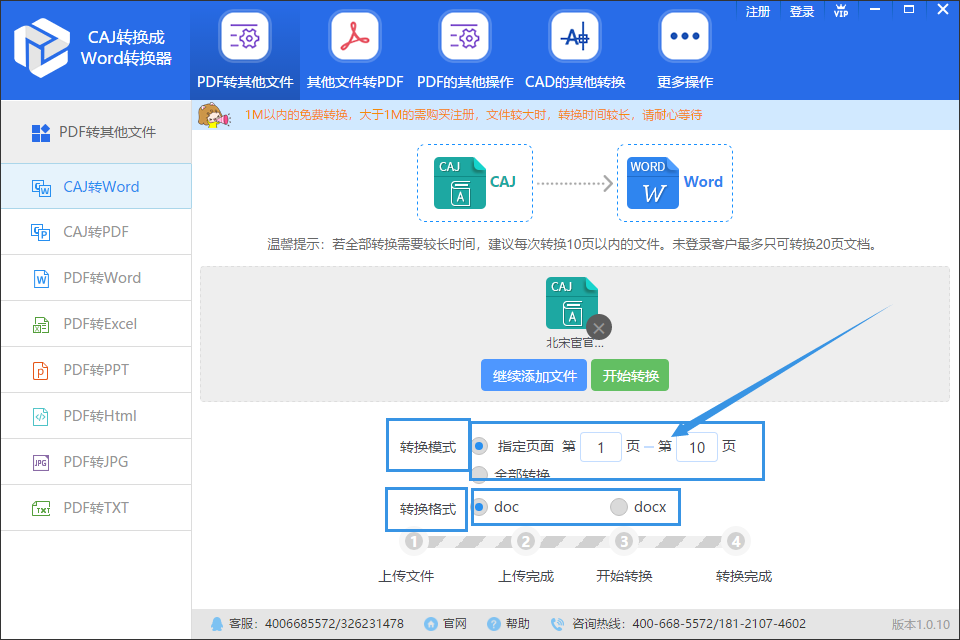The height and width of the screenshot is (640, 960).
Task: Select CAJ转Word in the sidebar
Action: coord(96,186)
